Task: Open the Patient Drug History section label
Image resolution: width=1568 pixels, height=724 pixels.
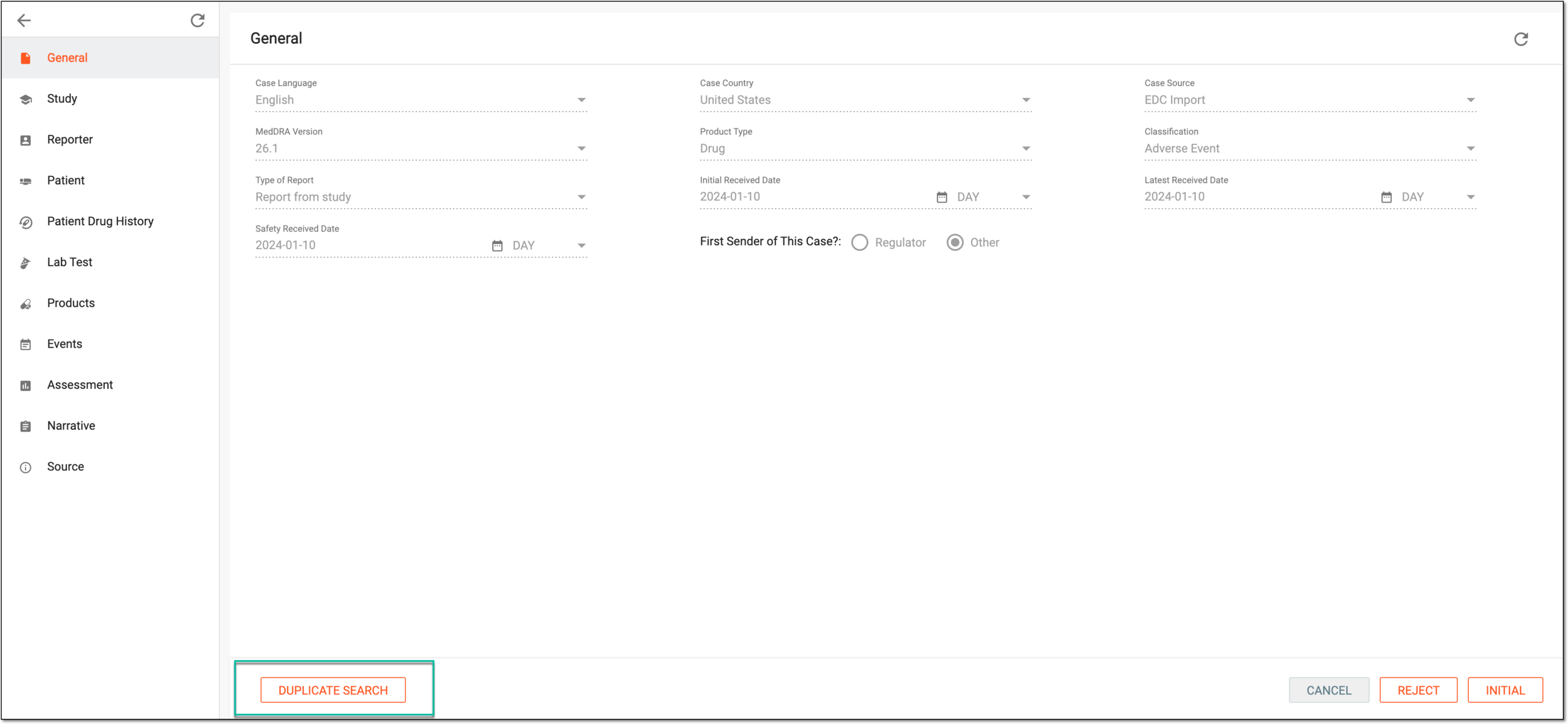Action: [x=100, y=221]
